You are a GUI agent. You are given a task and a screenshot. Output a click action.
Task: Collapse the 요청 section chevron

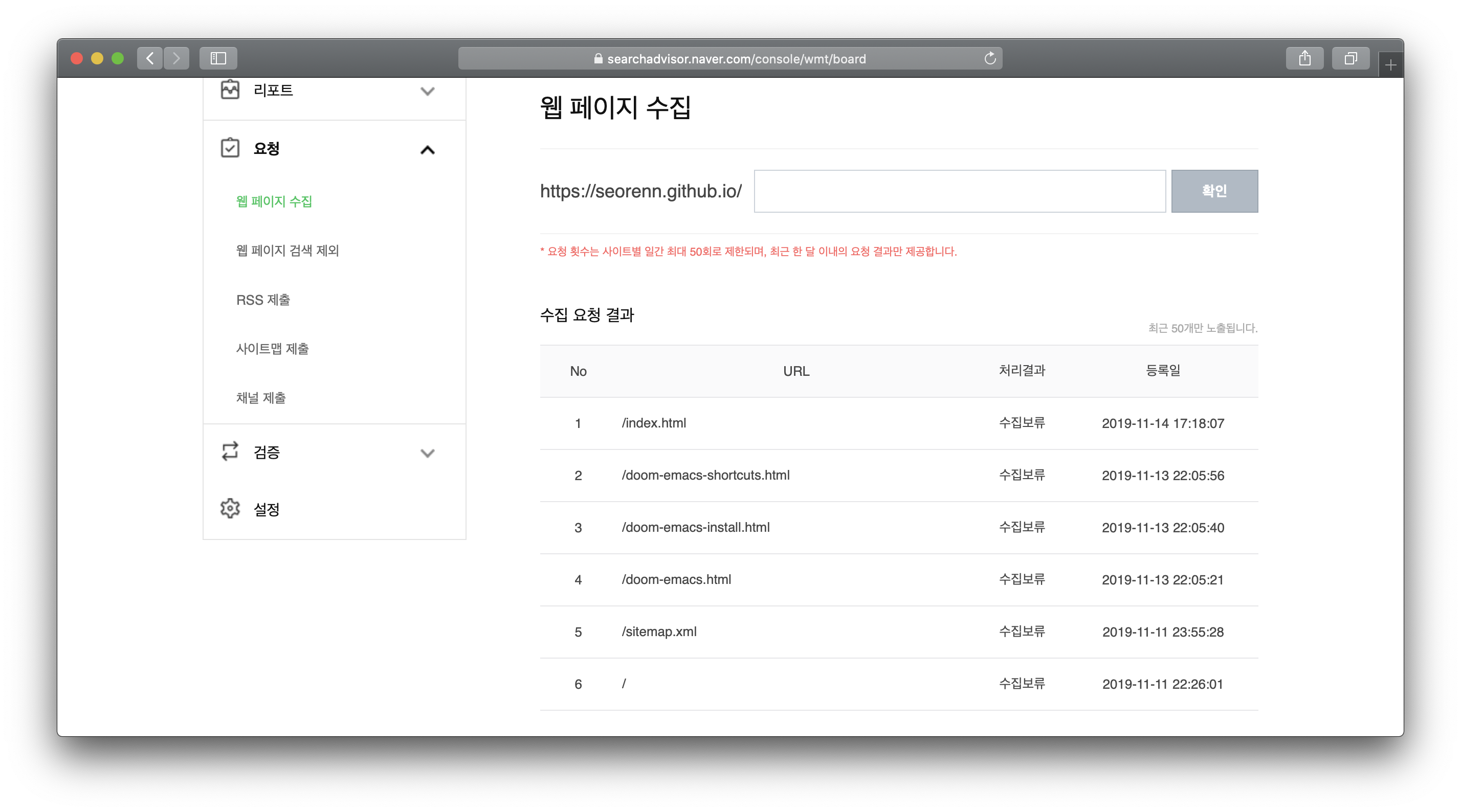(428, 150)
